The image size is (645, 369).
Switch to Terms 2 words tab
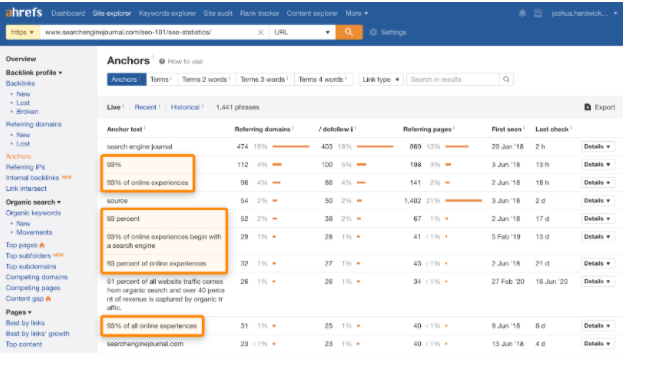point(206,79)
